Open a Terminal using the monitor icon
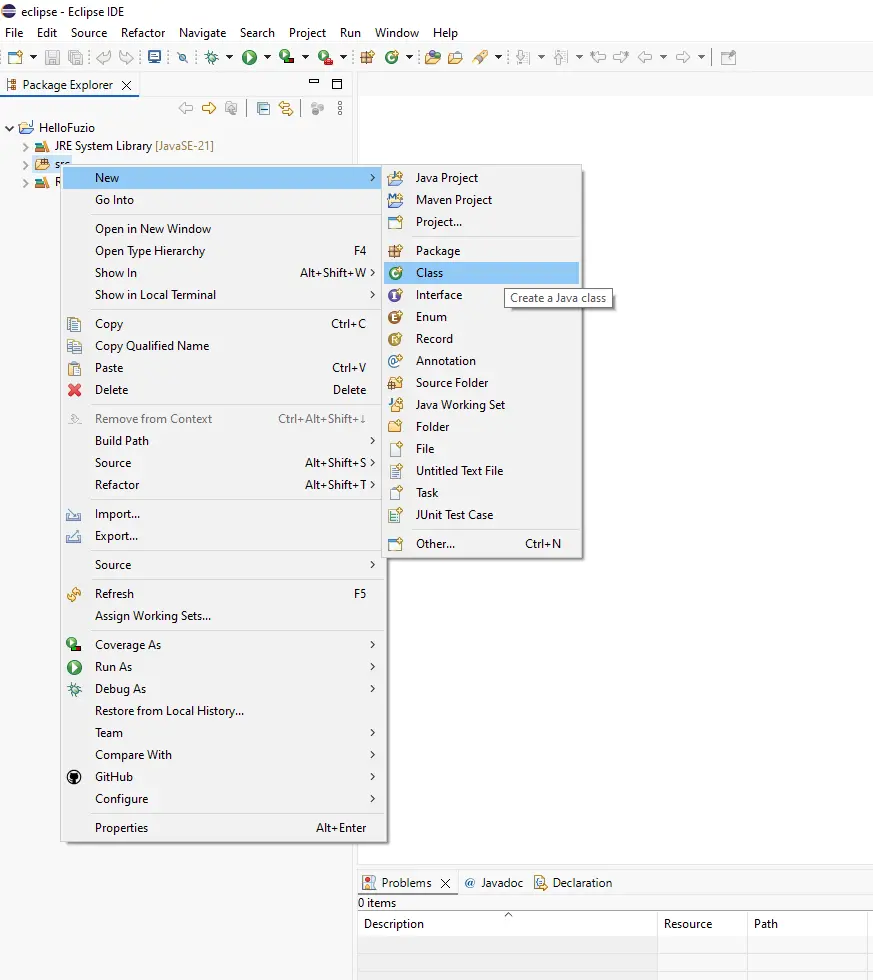The height and width of the screenshot is (980, 873). (154, 58)
